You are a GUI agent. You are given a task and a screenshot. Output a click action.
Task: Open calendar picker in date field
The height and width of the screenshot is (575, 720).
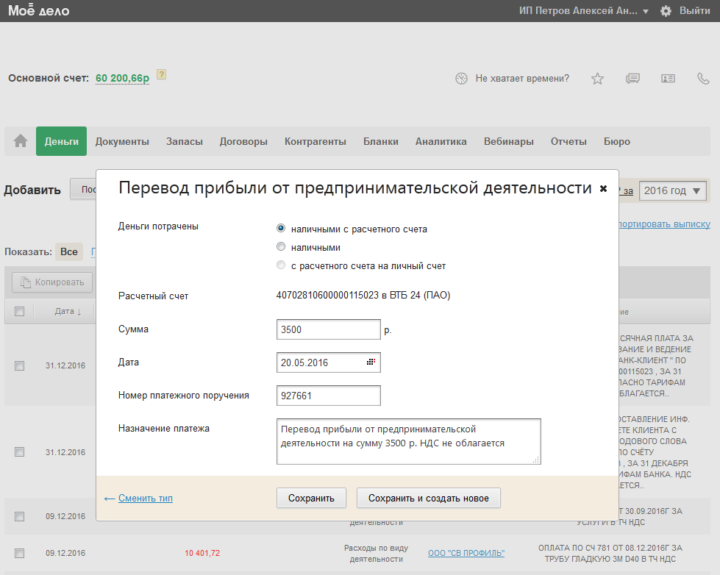point(370,362)
